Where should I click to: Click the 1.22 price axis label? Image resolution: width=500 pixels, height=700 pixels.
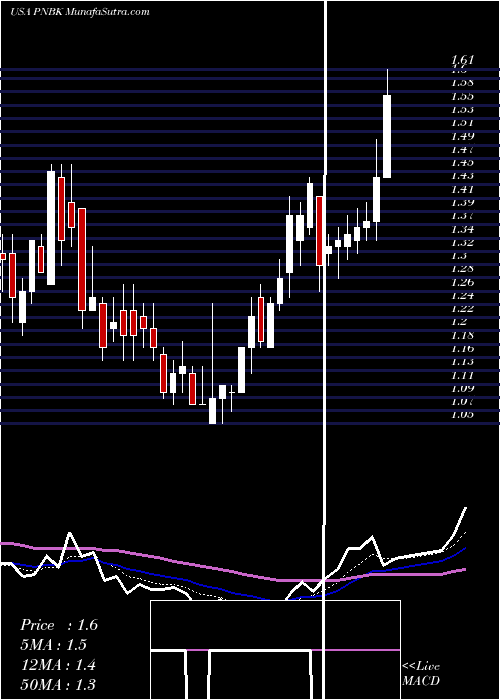462,309
